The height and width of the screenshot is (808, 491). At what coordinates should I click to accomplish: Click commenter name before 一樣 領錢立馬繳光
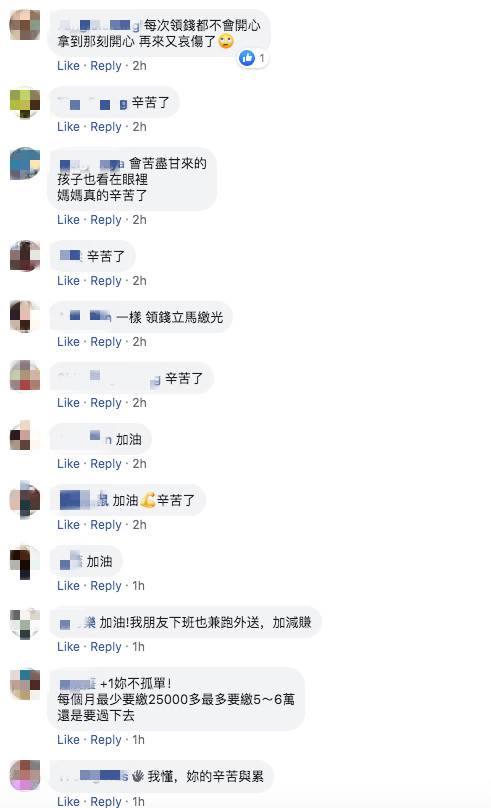[x=85, y=316]
